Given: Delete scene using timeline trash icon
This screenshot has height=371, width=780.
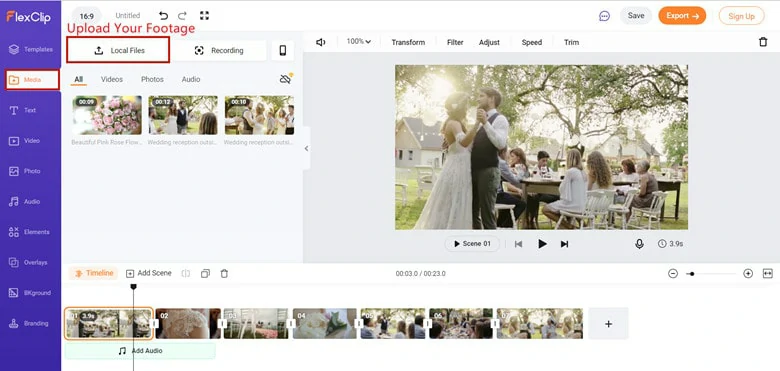Looking at the screenshot, I should [x=224, y=274].
